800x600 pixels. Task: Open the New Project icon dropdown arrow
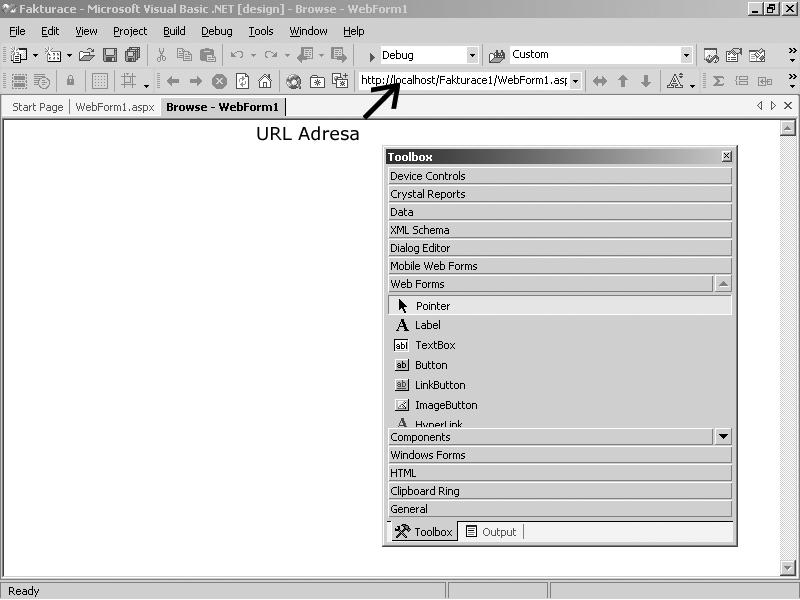pyautogui.click(x=35, y=55)
